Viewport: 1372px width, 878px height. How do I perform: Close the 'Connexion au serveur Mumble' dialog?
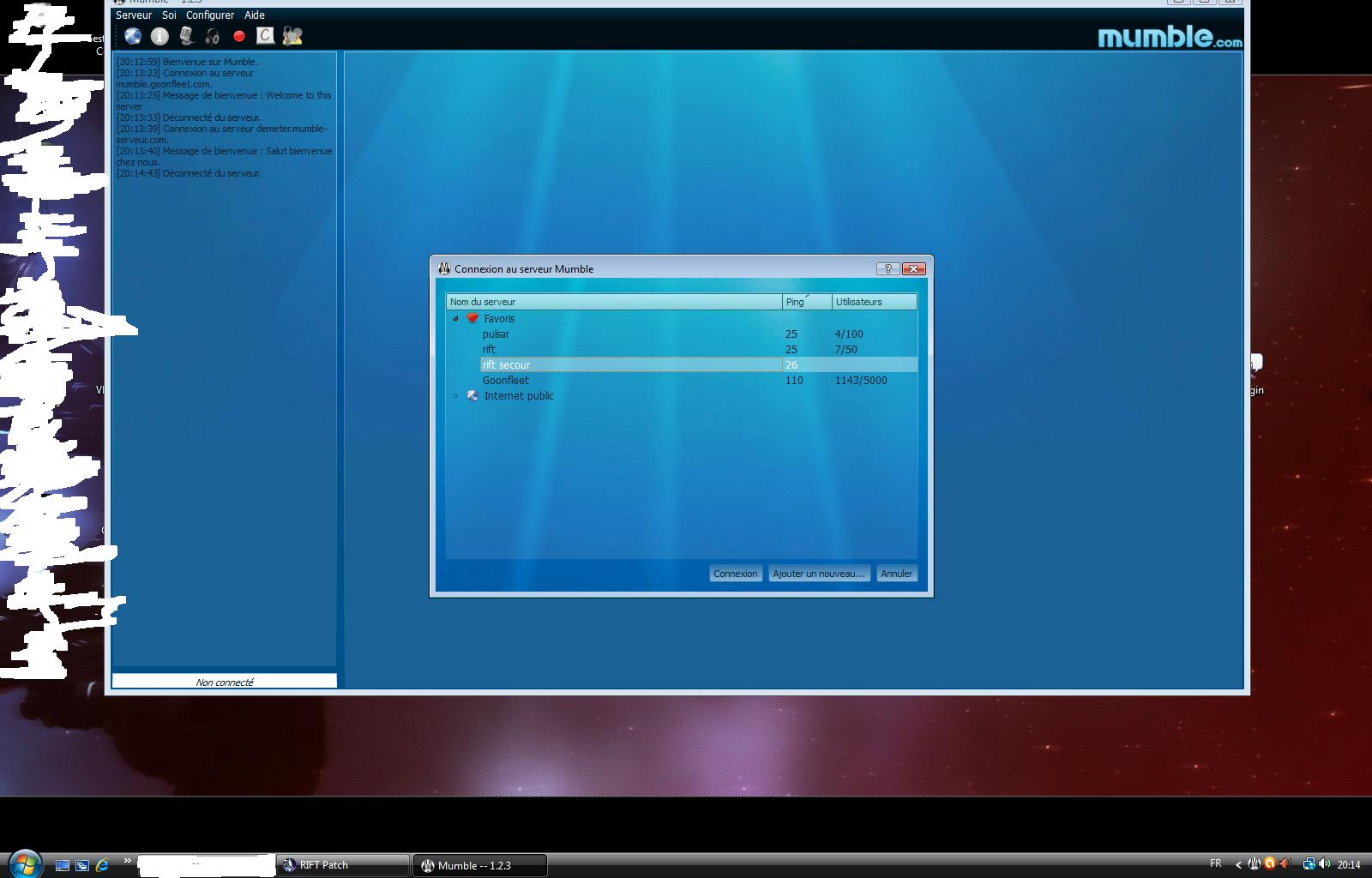click(914, 268)
